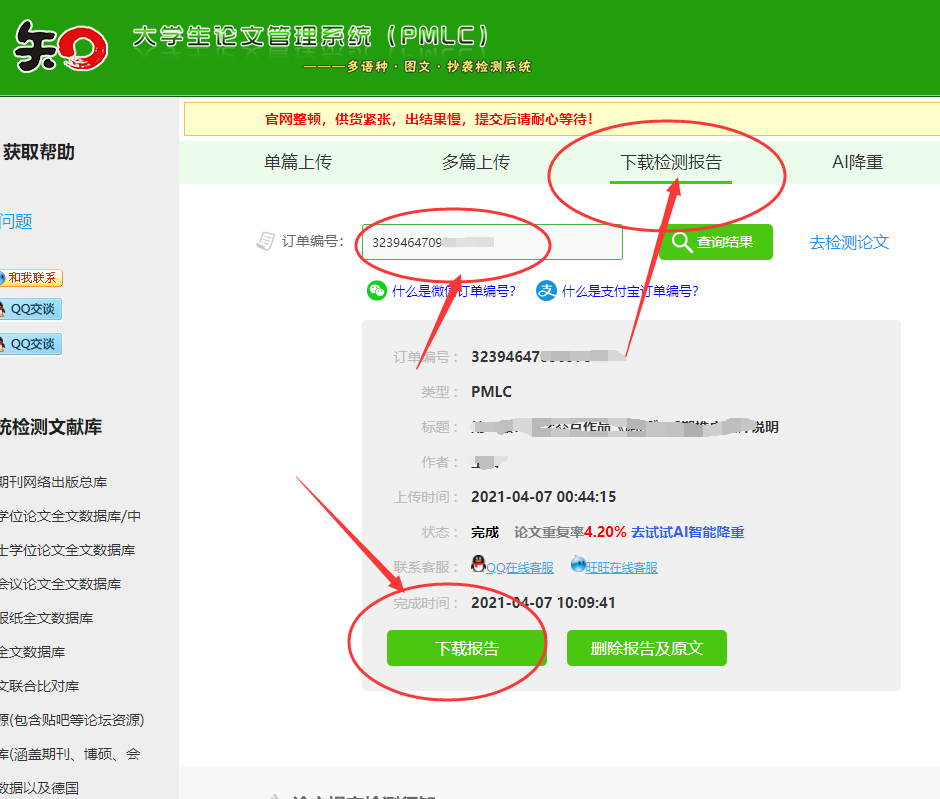Screen dimensions: 940x799
Task: Open 旺旺在线客服 link
Action: tap(622, 568)
